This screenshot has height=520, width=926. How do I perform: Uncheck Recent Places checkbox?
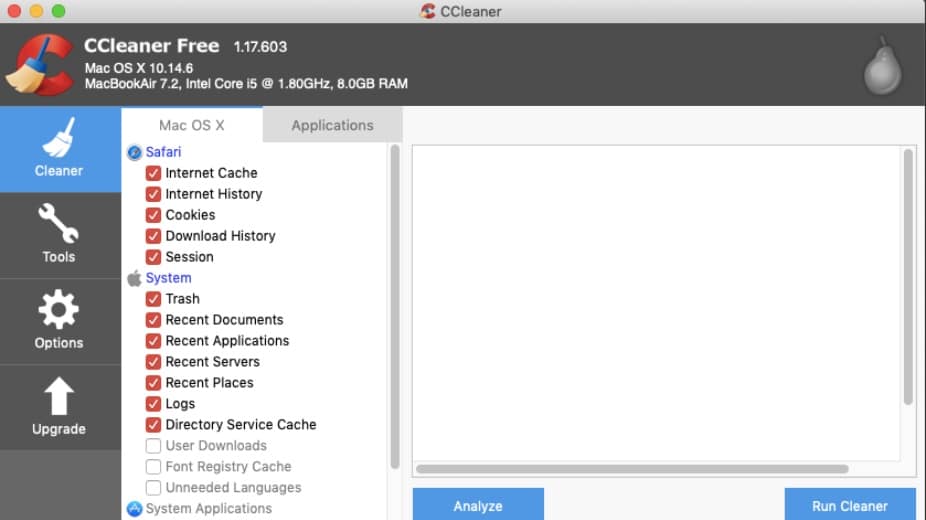pos(153,382)
